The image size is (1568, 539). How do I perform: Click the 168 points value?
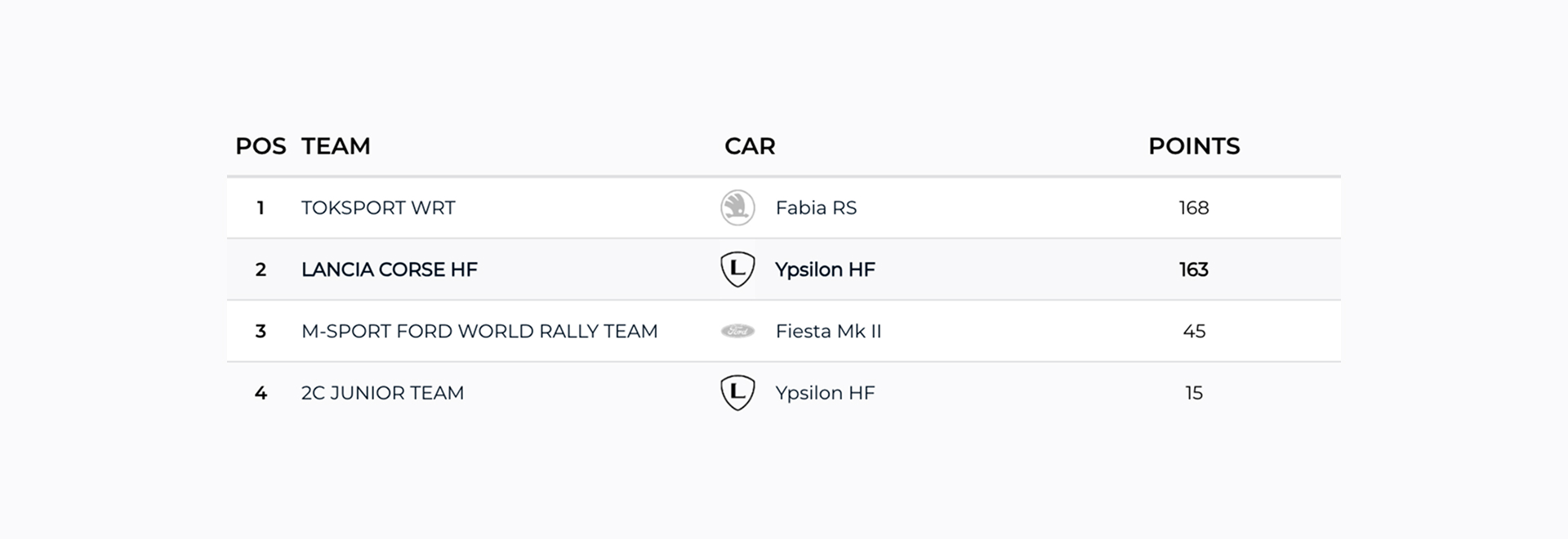click(1194, 207)
